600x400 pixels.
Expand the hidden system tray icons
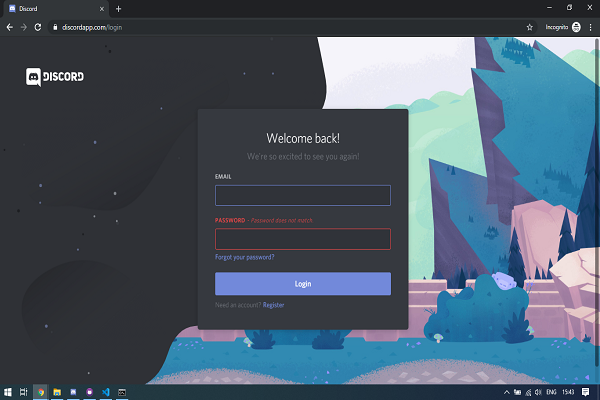click(x=507, y=392)
